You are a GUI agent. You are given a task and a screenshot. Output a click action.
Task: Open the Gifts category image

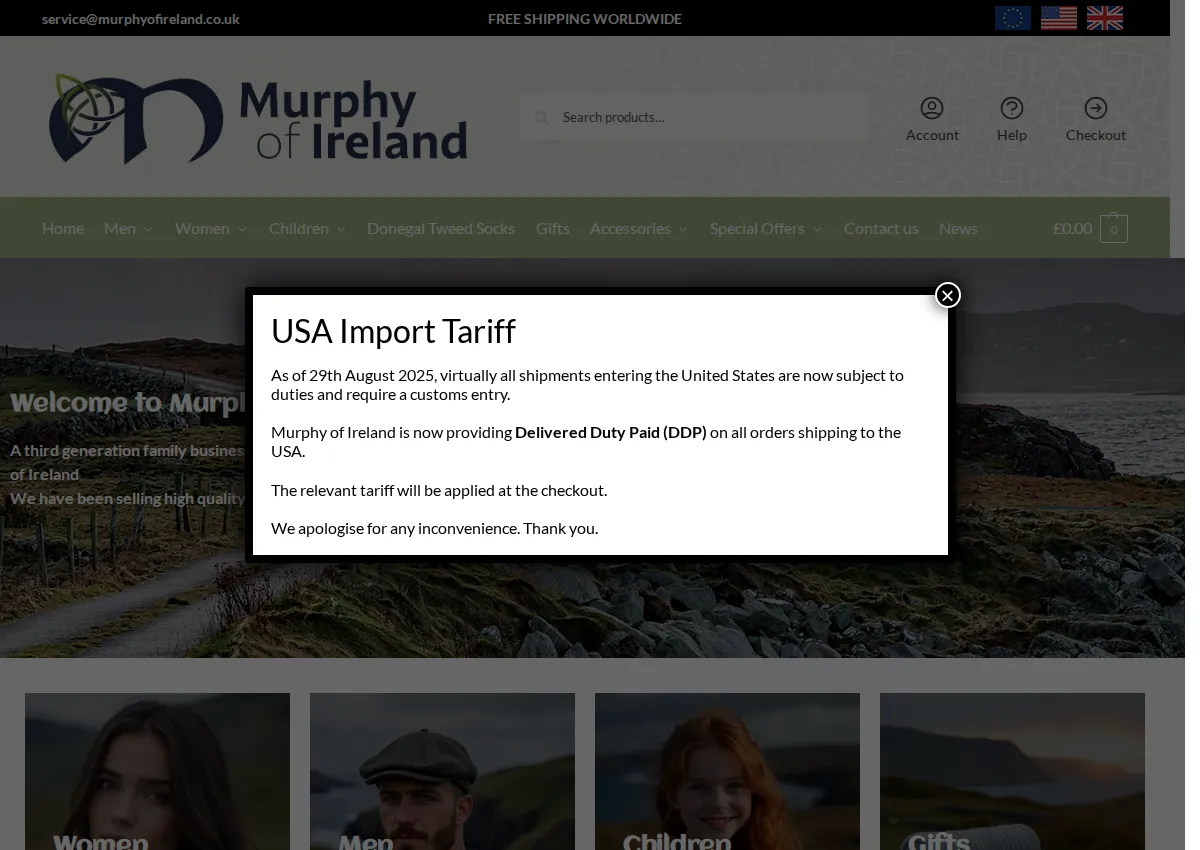(x=1012, y=771)
